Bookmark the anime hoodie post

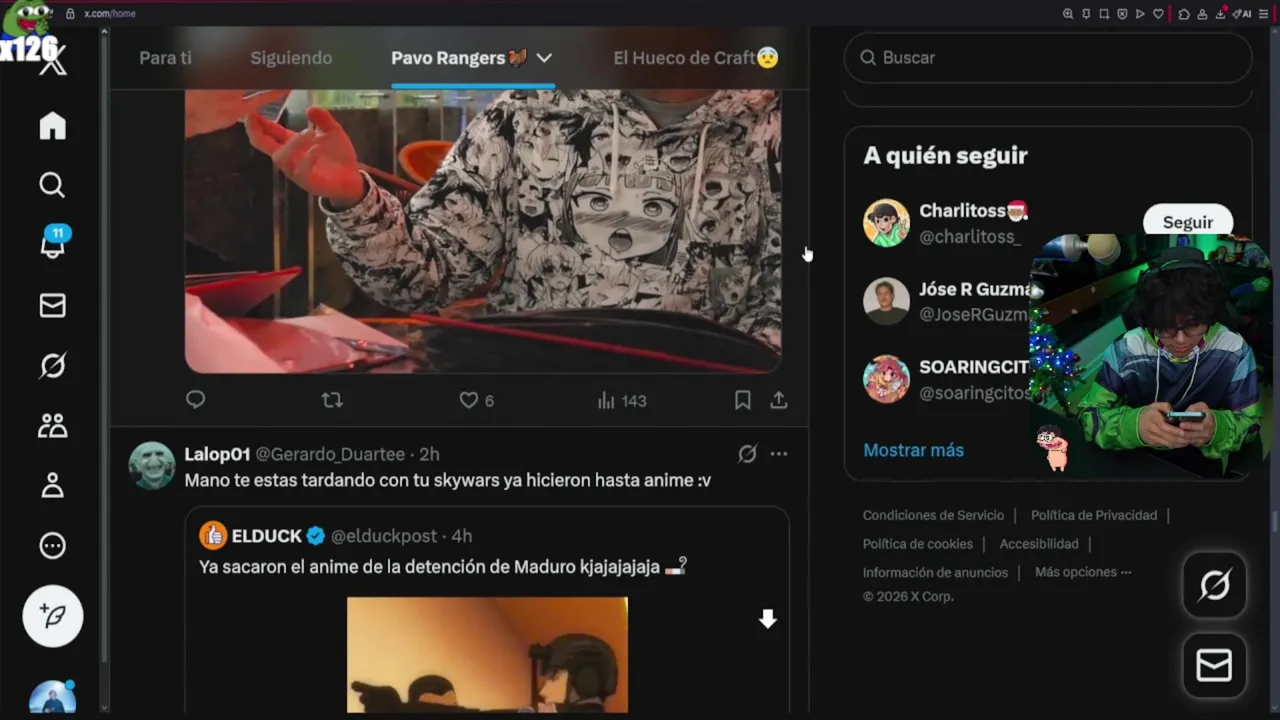tap(742, 400)
